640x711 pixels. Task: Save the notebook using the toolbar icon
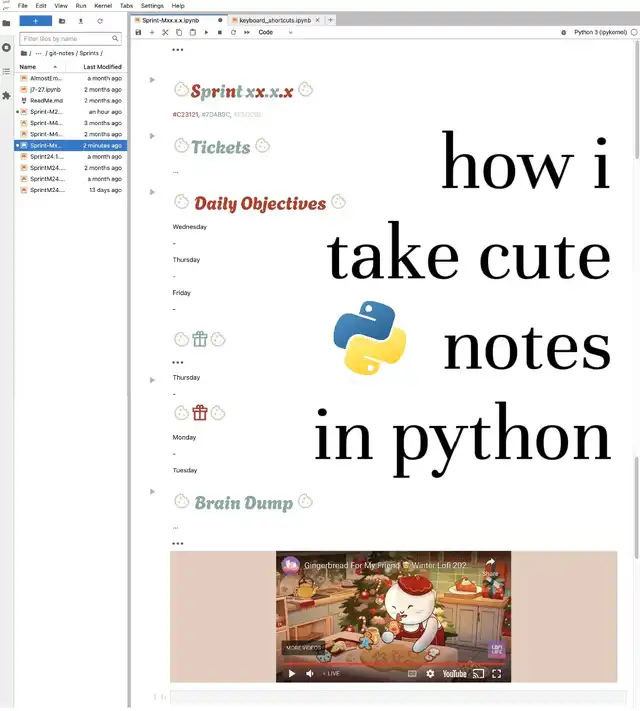pos(138,32)
